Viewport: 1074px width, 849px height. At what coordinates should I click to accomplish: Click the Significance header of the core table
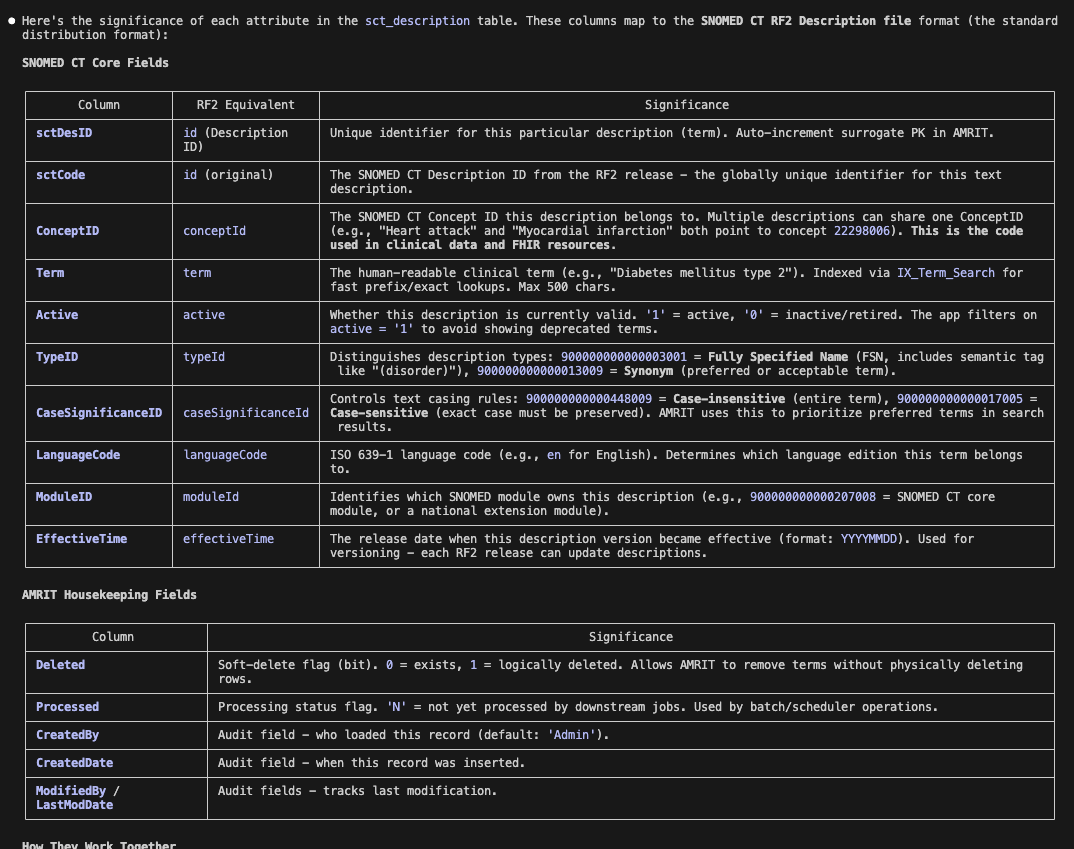pyautogui.click(x=686, y=105)
